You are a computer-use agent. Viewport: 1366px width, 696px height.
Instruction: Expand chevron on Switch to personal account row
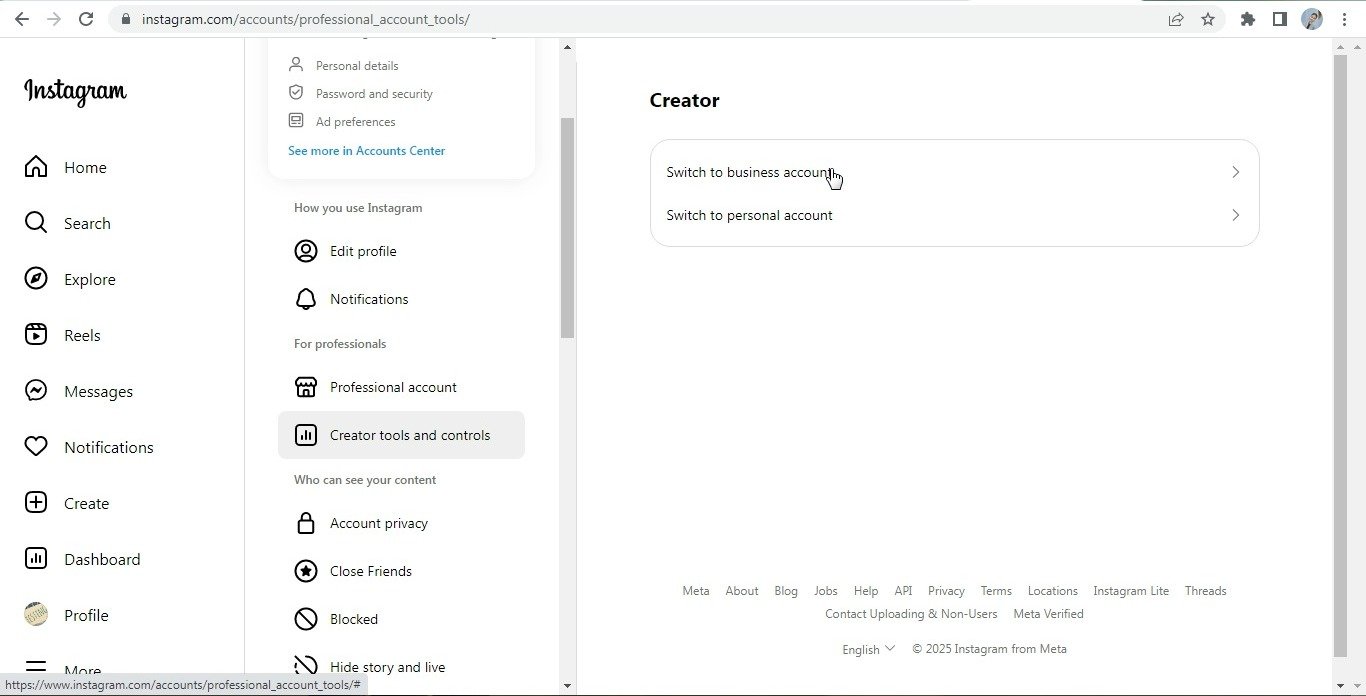coord(1236,215)
